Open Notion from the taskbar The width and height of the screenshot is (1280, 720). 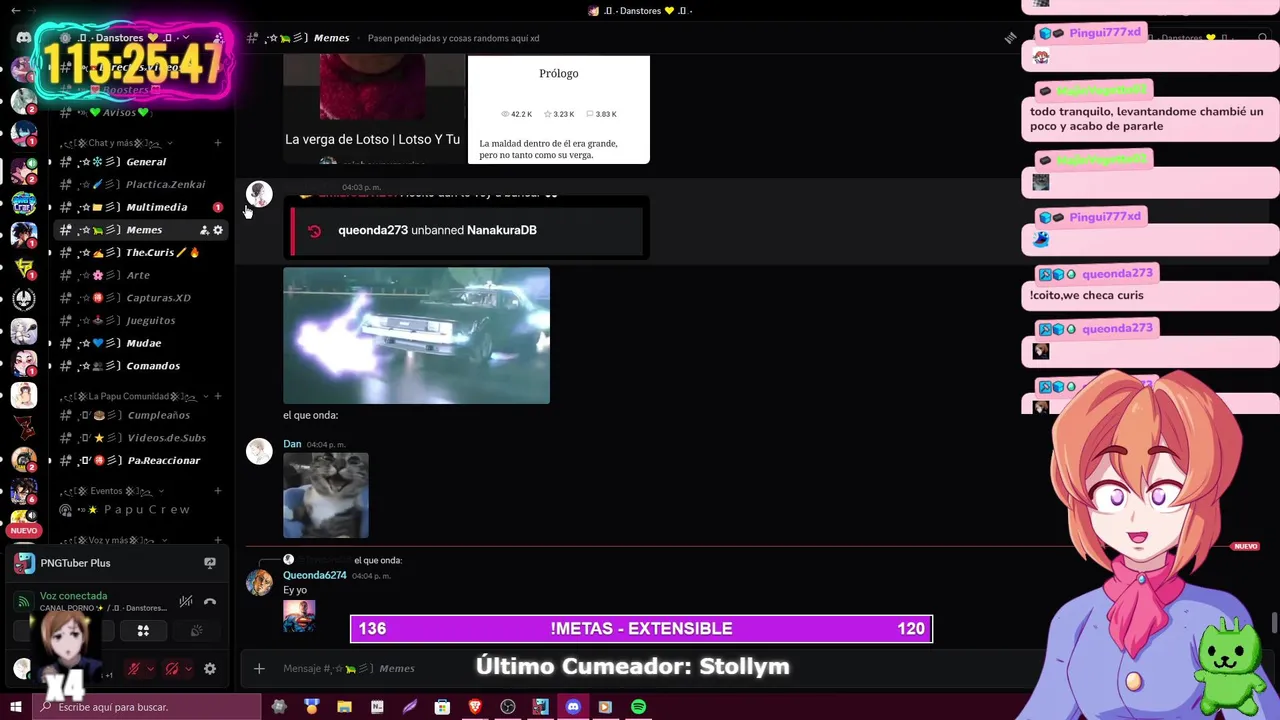pyautogui.click(x=377, y=707)
